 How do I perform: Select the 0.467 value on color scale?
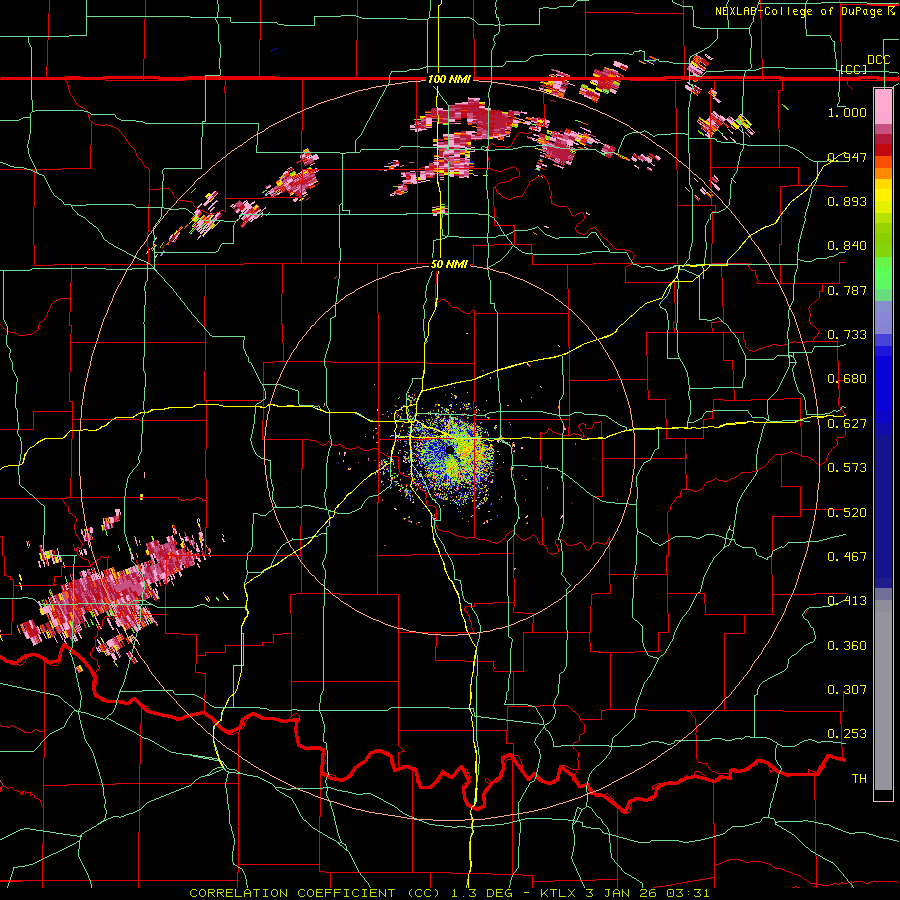coord(847,557)
